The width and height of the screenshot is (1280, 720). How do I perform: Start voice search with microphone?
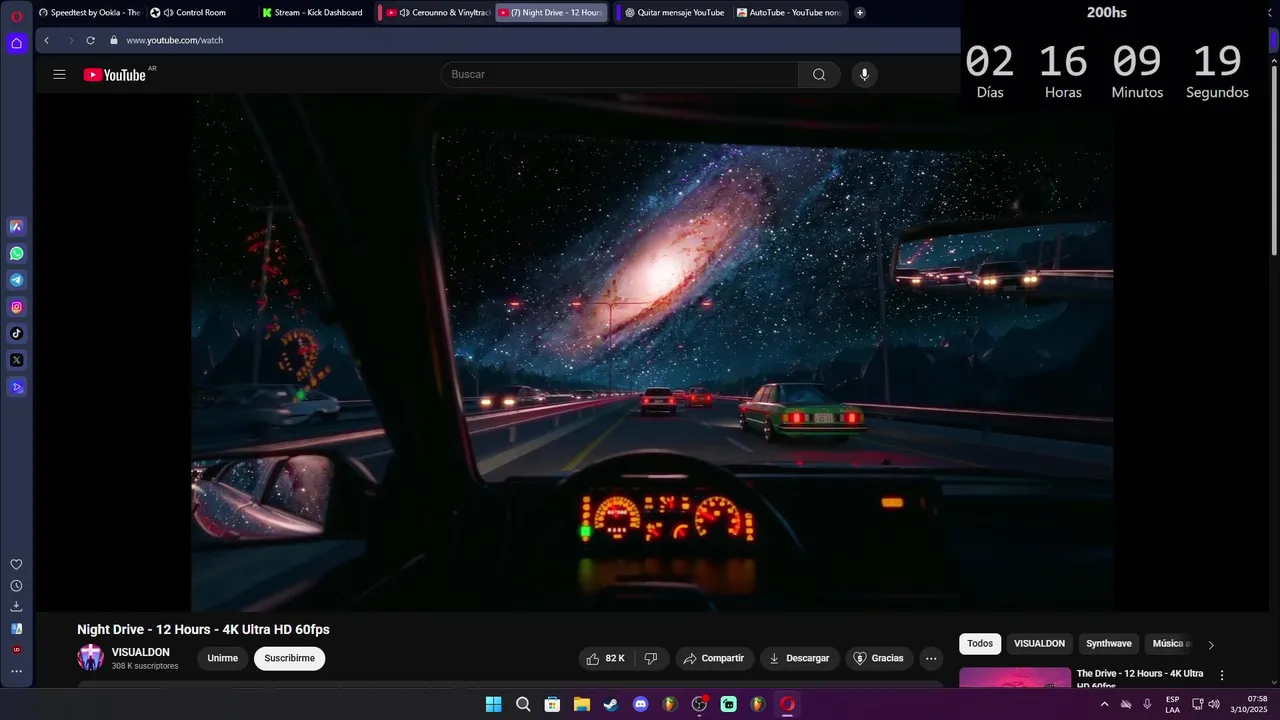click(x=864, y=74)
